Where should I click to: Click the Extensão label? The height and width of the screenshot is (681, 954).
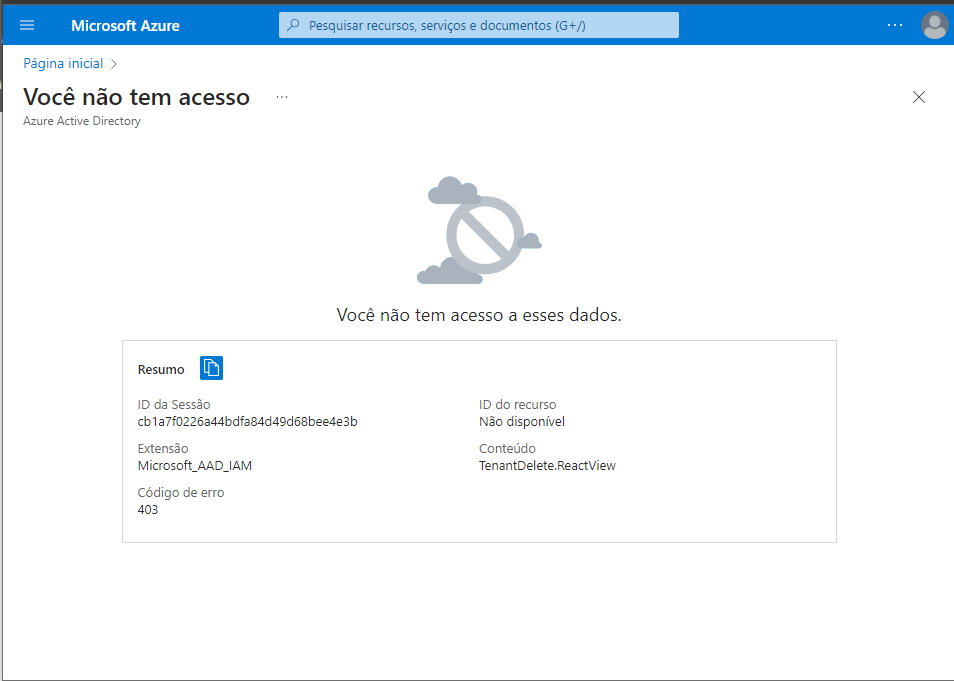tap(163, 449)
